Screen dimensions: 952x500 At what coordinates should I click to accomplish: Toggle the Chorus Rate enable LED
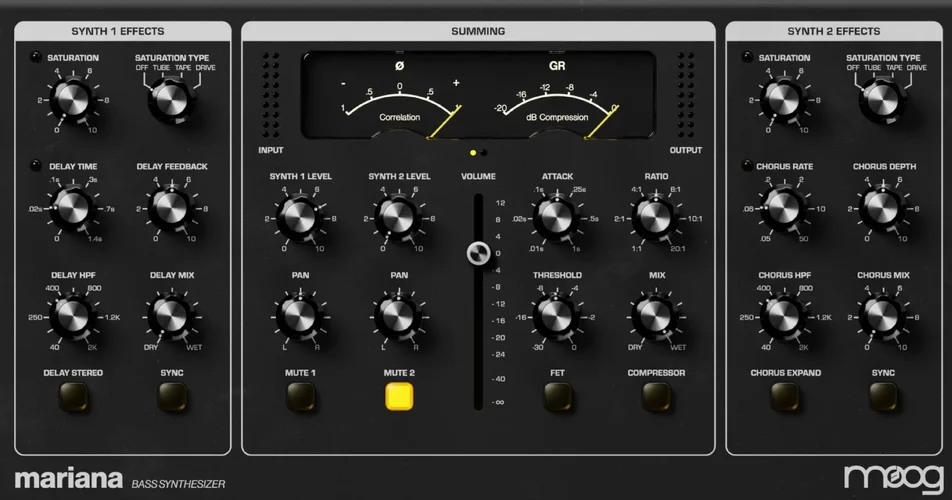[x=747, y=166]
